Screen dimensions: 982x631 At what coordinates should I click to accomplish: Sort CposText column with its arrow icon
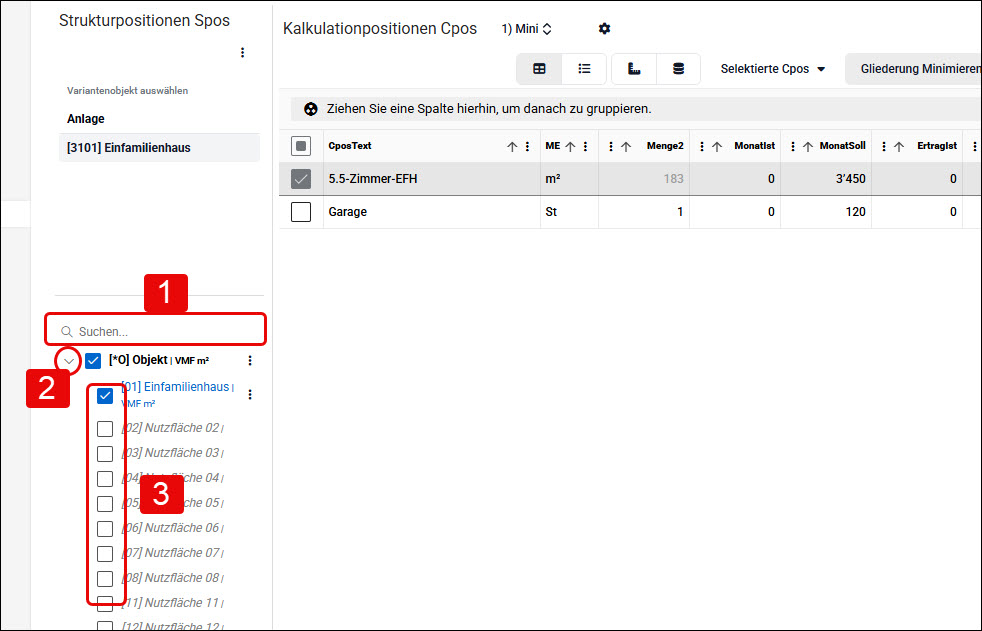[512, 146]
